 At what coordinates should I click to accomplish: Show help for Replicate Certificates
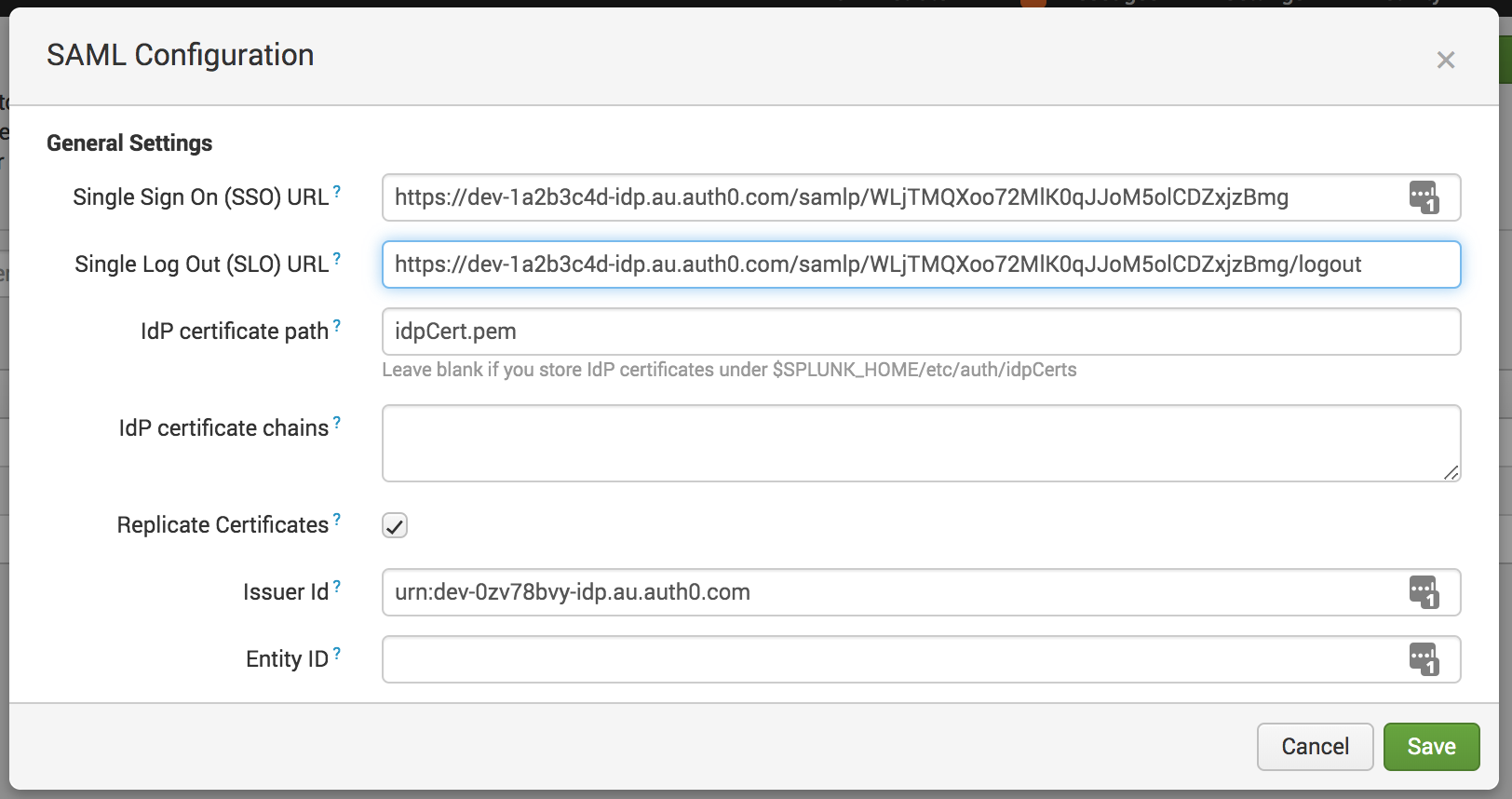point(337,520)
